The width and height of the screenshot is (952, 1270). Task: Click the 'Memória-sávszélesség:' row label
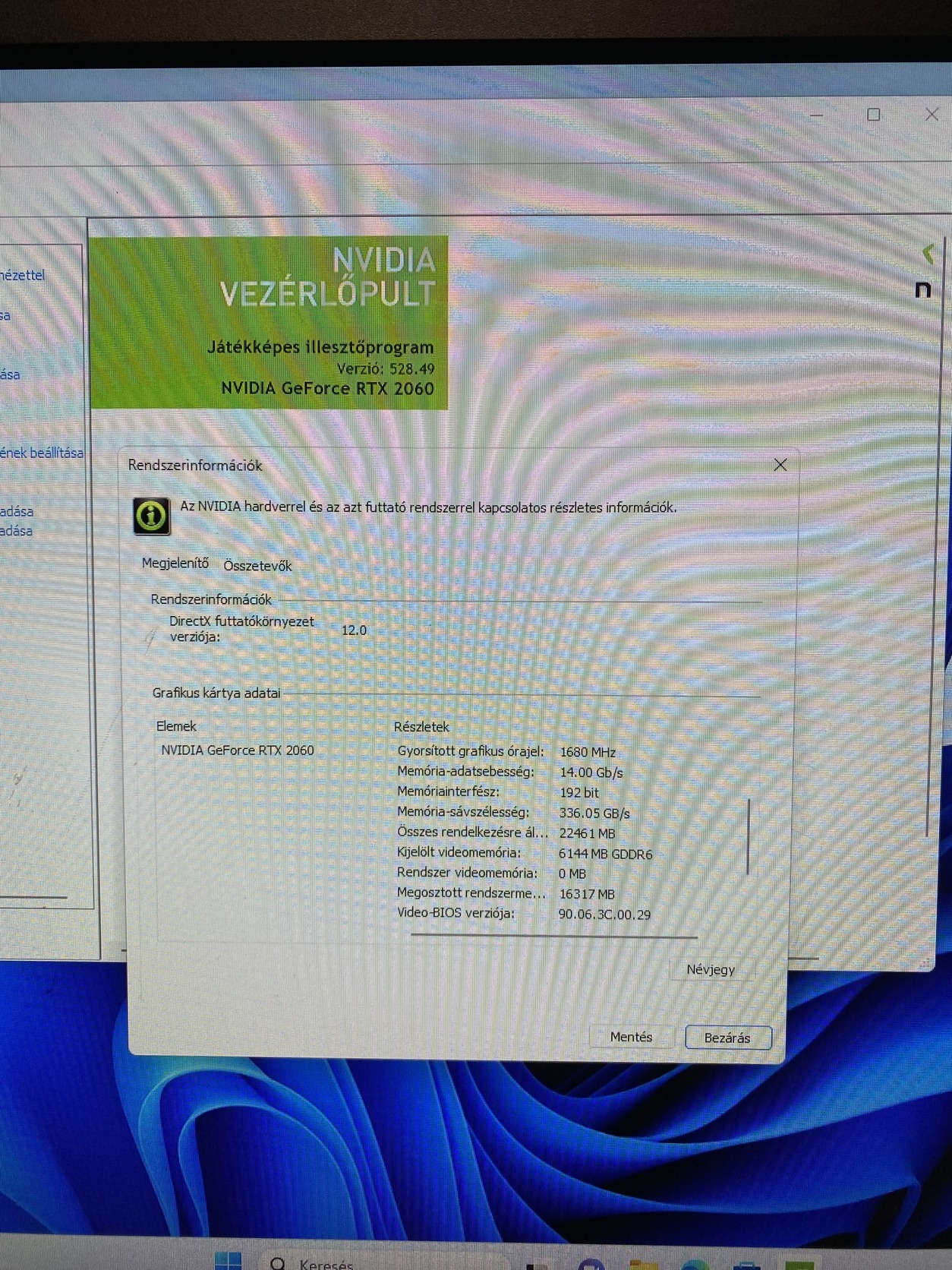tap(463, 812)
